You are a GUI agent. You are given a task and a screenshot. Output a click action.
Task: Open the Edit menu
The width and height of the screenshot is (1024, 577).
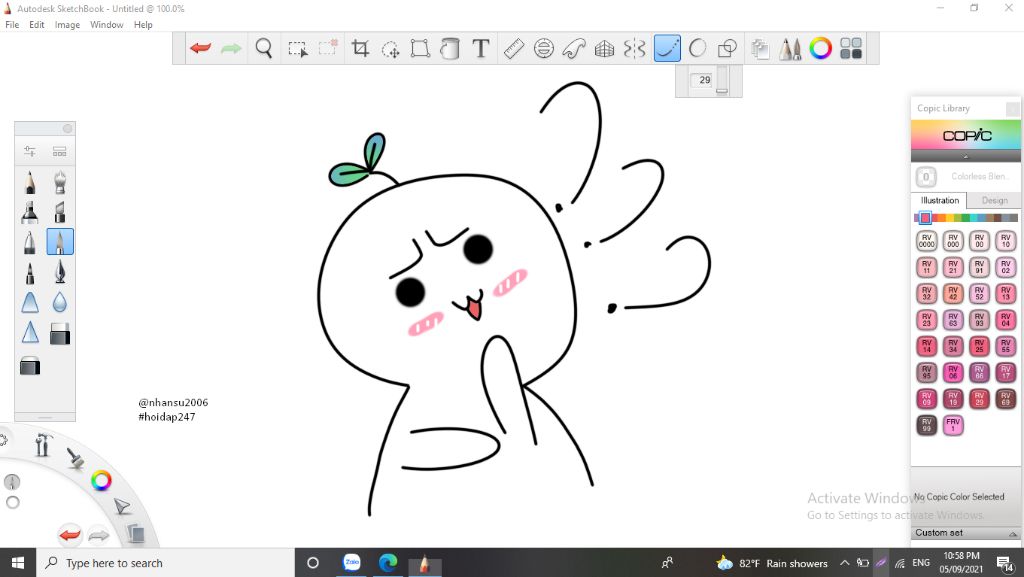point(37,25)
